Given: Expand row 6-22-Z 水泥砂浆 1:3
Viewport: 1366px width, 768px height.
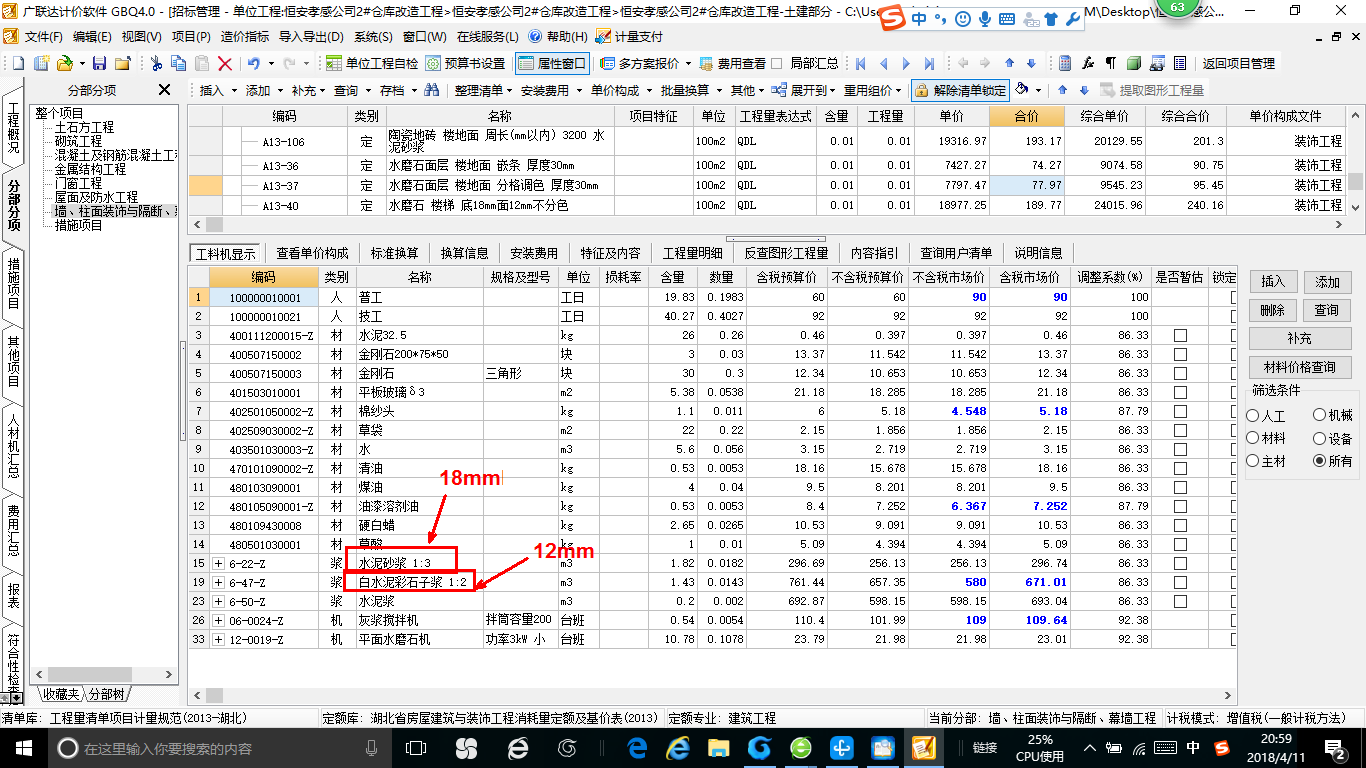Looking at the screenshot, I should point(218,563).
